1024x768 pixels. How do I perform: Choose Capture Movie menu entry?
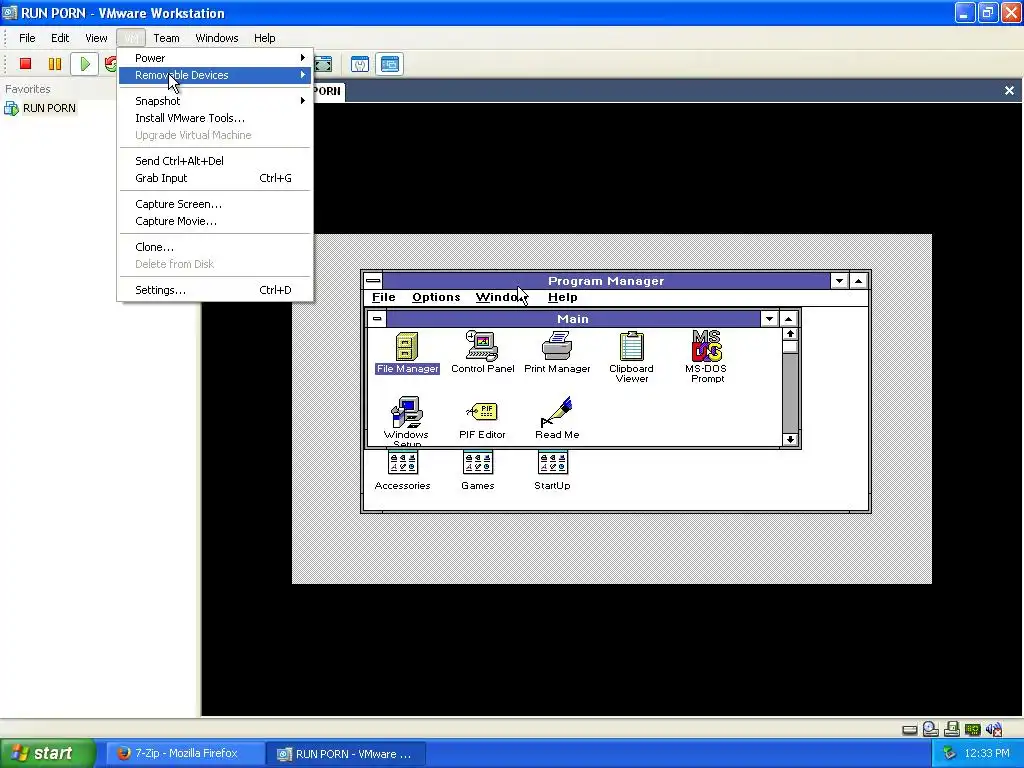point(216,221)
